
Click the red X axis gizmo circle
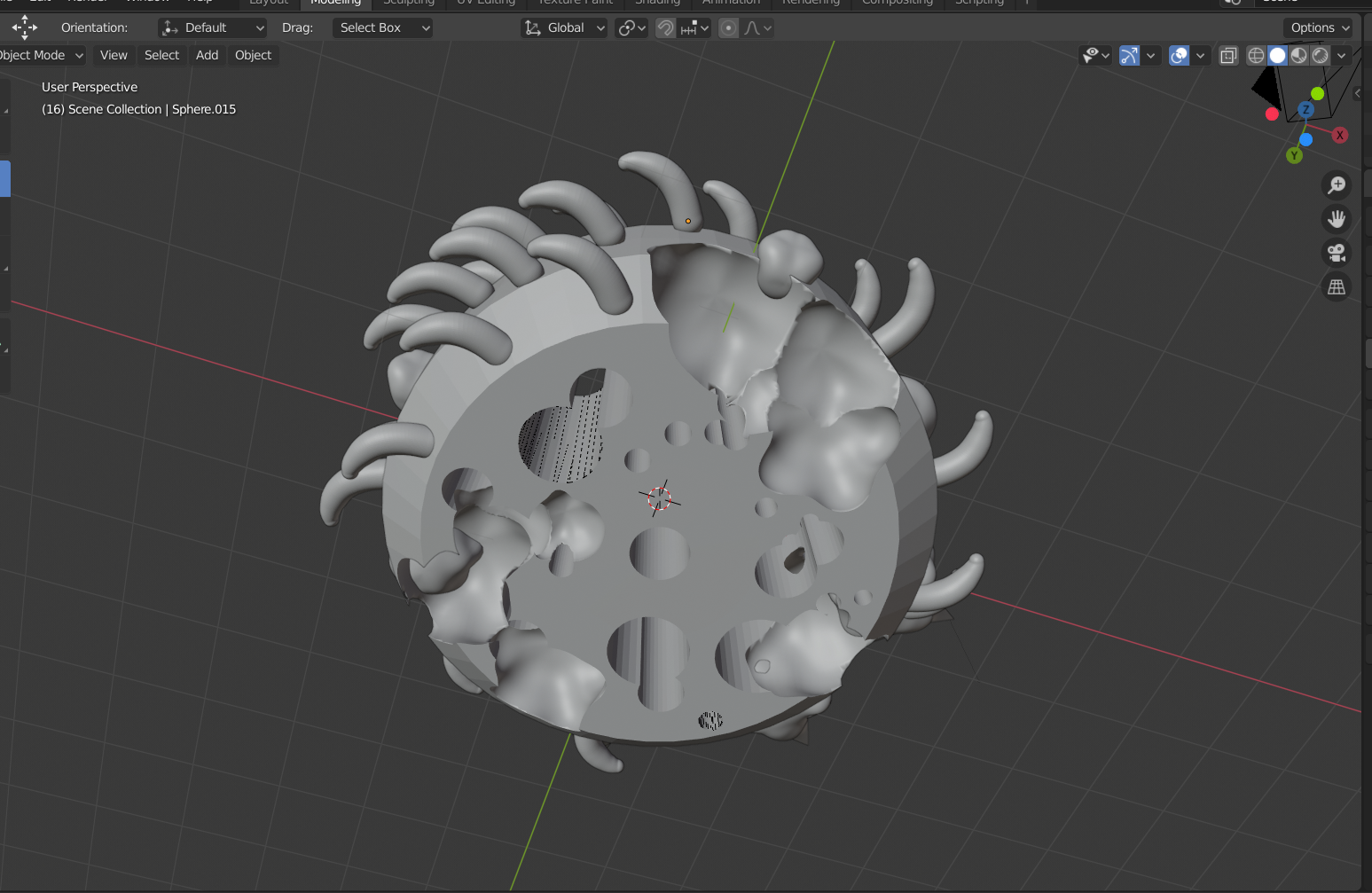[x=1339, y=135]
